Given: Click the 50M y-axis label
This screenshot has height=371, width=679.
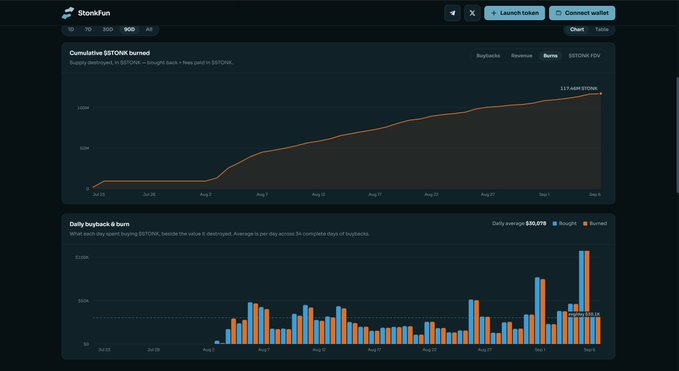Looking at the screenshot, I should pyautogui.click(x=84, y=148).
